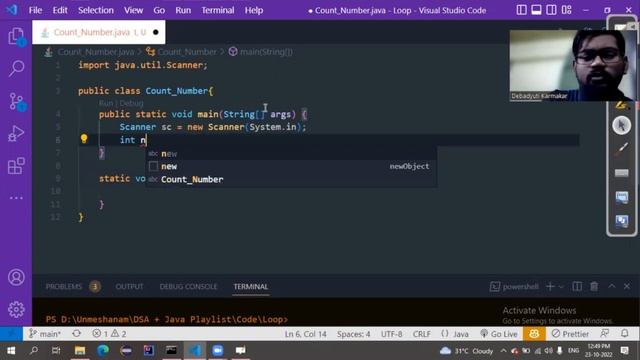Screen dimensions: 640x360
Task: Toggle bottom panel layout icon
Action: tap(536, 10)
